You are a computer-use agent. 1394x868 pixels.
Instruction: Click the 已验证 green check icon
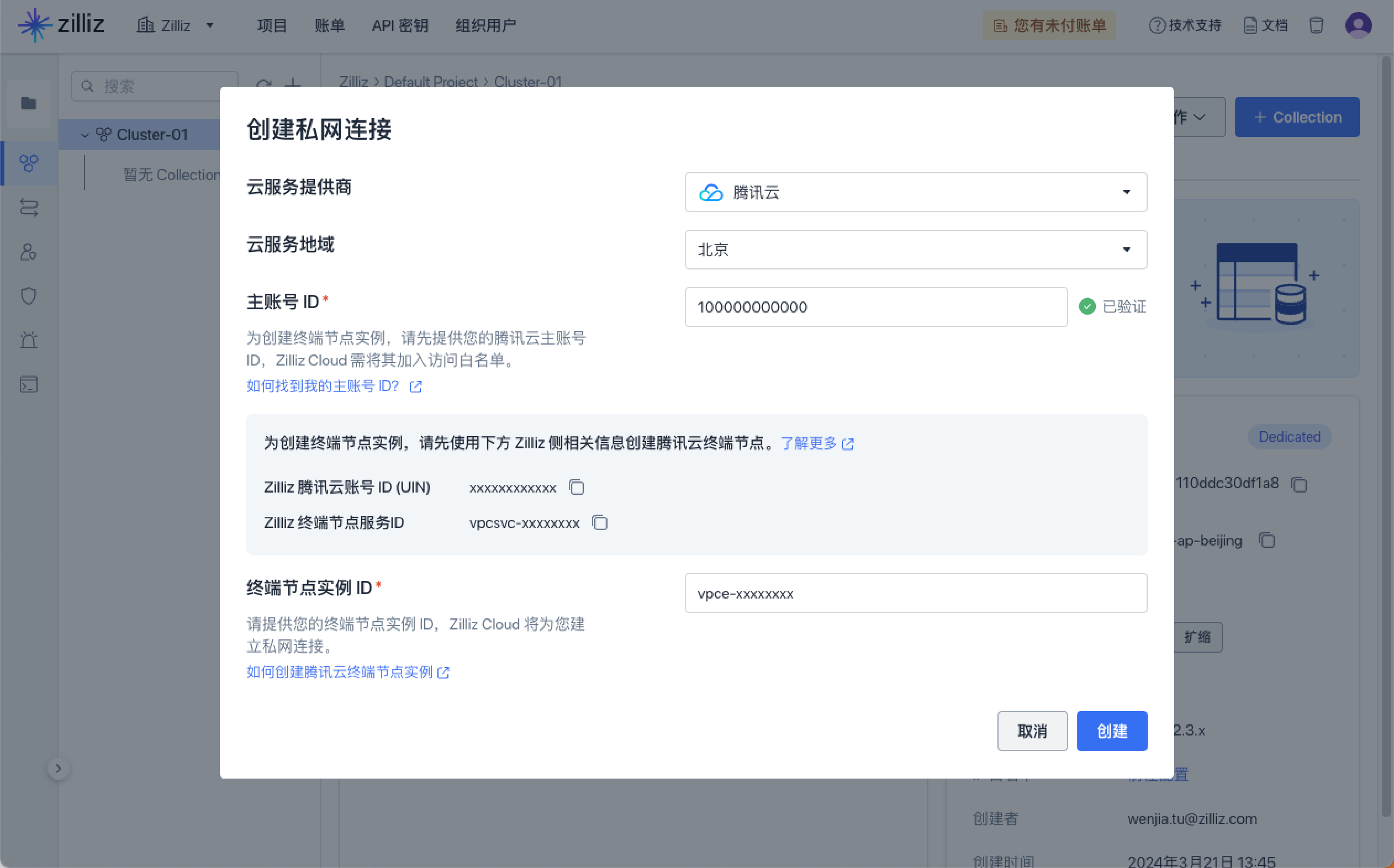tap(1087, 307)
